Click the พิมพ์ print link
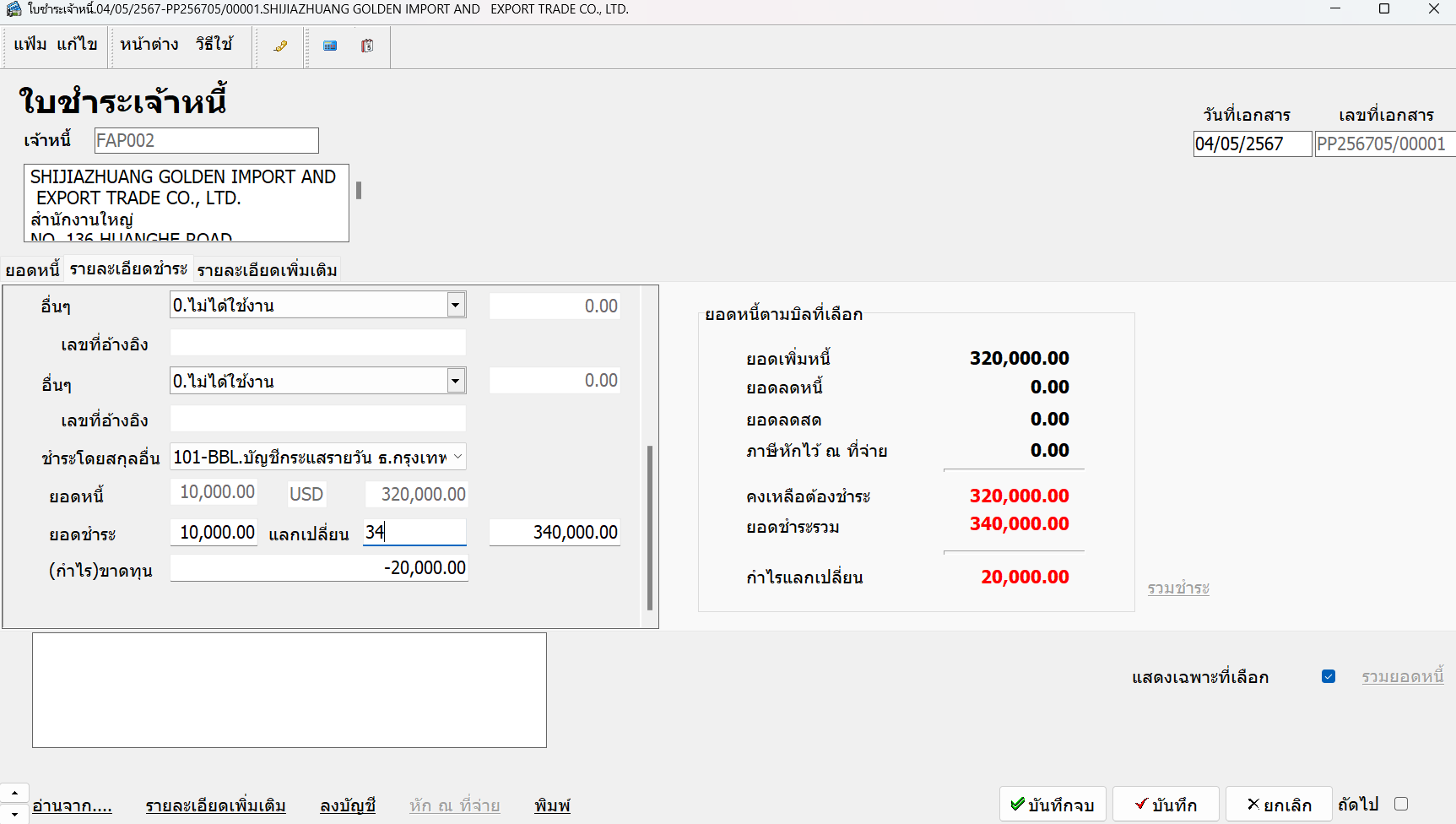 (x=552, y=805)
